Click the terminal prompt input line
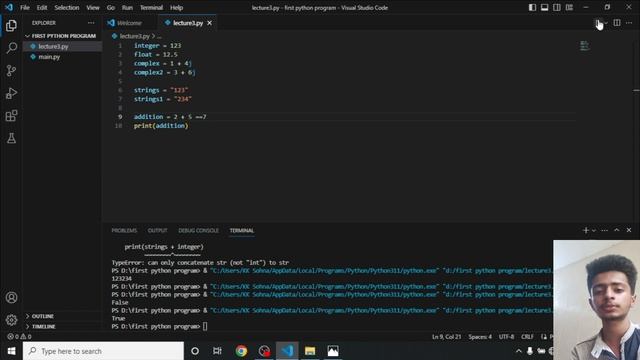 [159, 327]
